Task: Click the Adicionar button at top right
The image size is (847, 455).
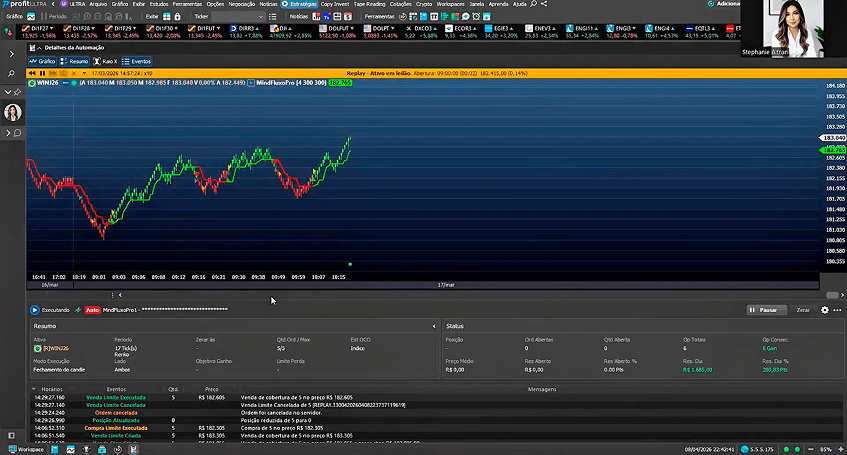Action: coord(723,4)
